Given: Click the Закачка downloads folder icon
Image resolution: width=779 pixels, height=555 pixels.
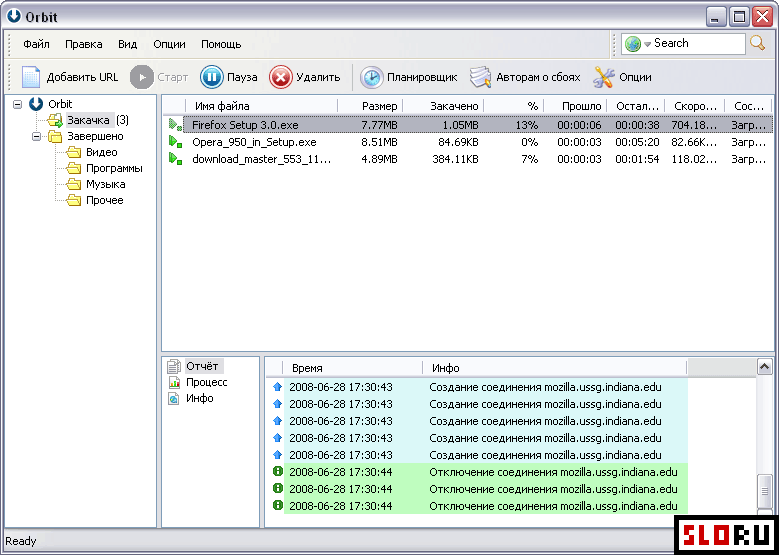Looking at the screenshot, I should (x=55, y=120).
